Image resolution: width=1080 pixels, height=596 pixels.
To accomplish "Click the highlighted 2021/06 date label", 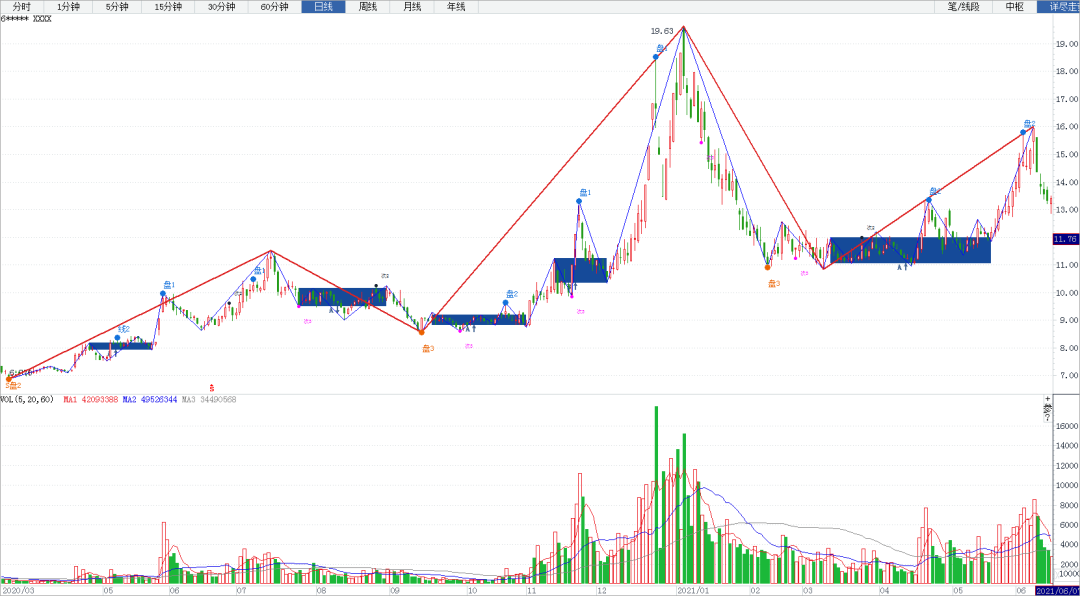I will click(x=1056, y=591).
